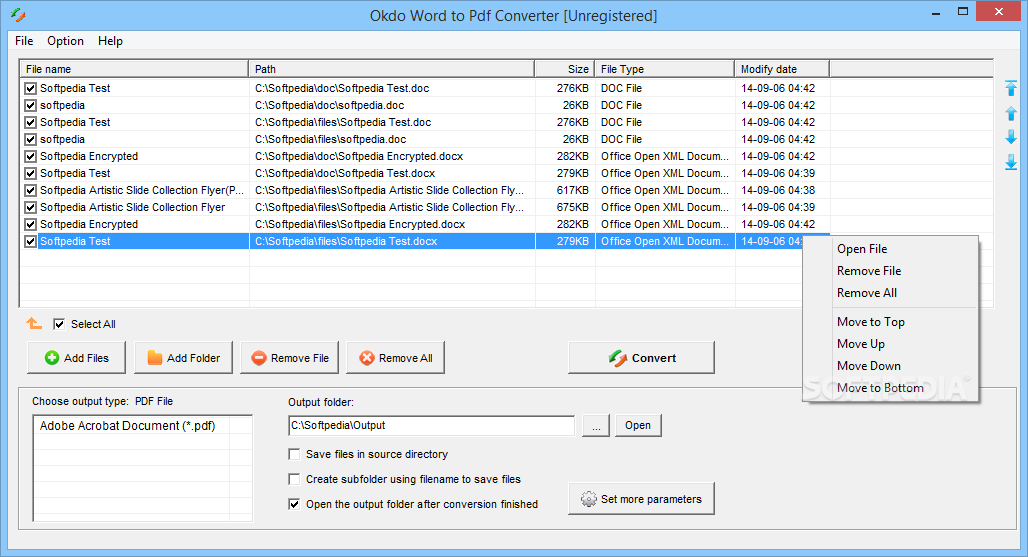The image size is (1028, 557).
Task: Click the Output folder path field
Action: (x=431, y=425)
